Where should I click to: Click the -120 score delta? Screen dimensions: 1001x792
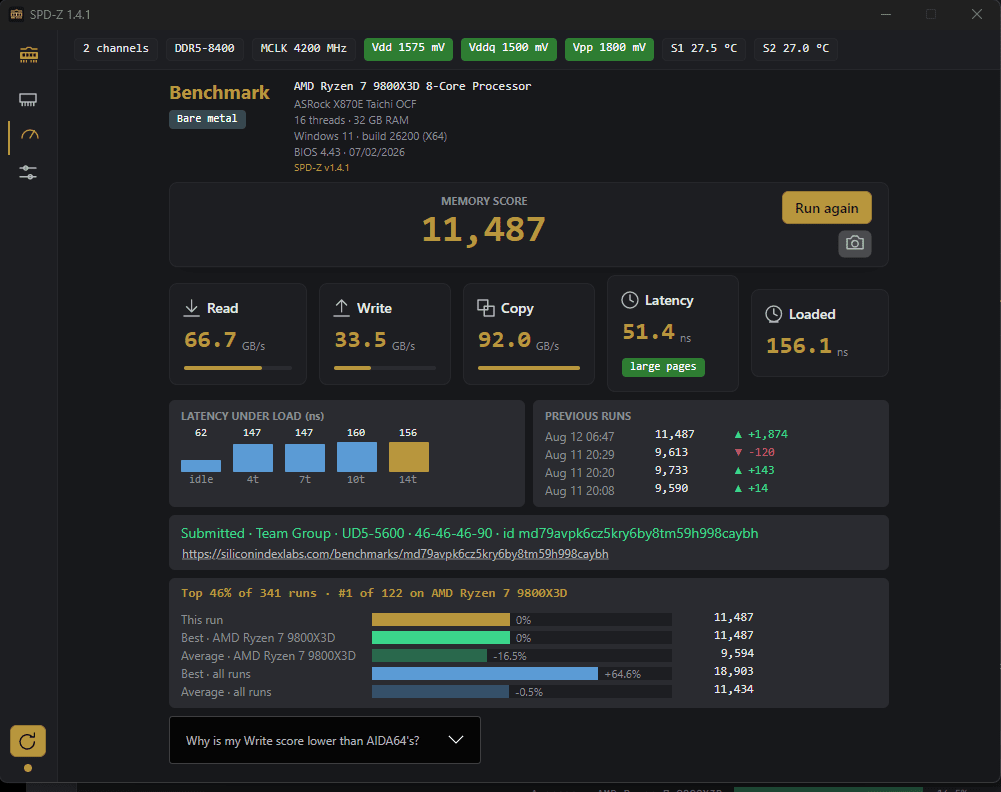point(755,452)
